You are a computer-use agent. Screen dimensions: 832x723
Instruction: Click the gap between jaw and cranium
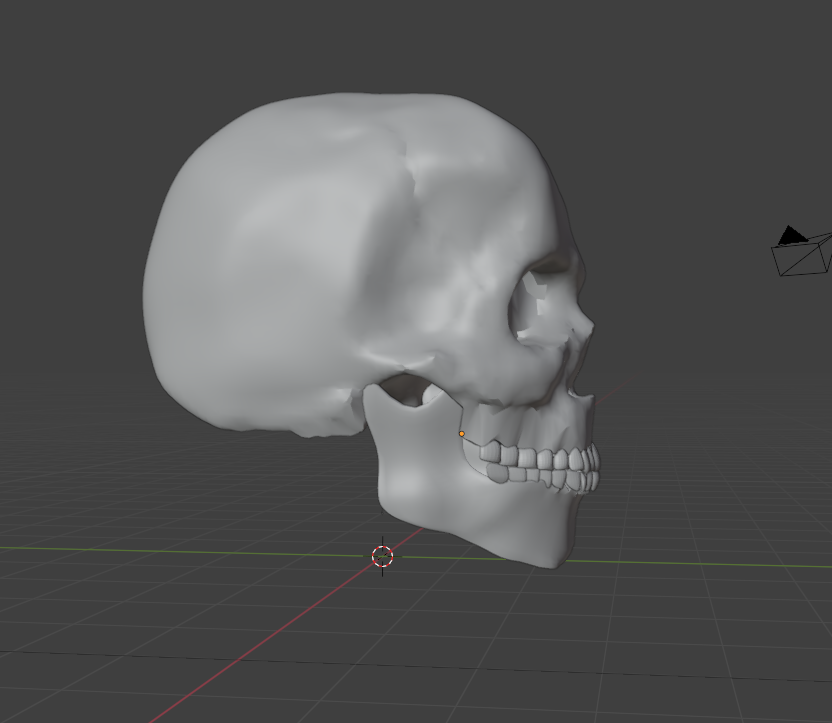405,391
